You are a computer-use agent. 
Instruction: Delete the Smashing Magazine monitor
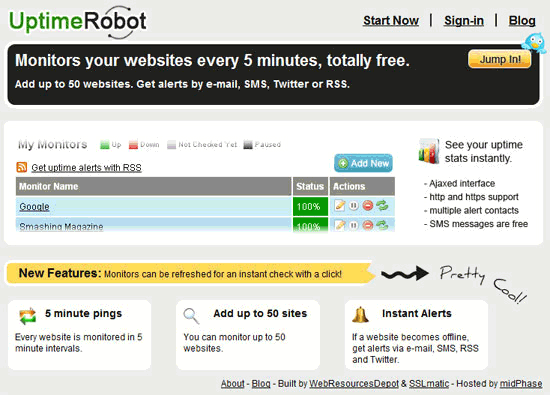tap(368, 225)
